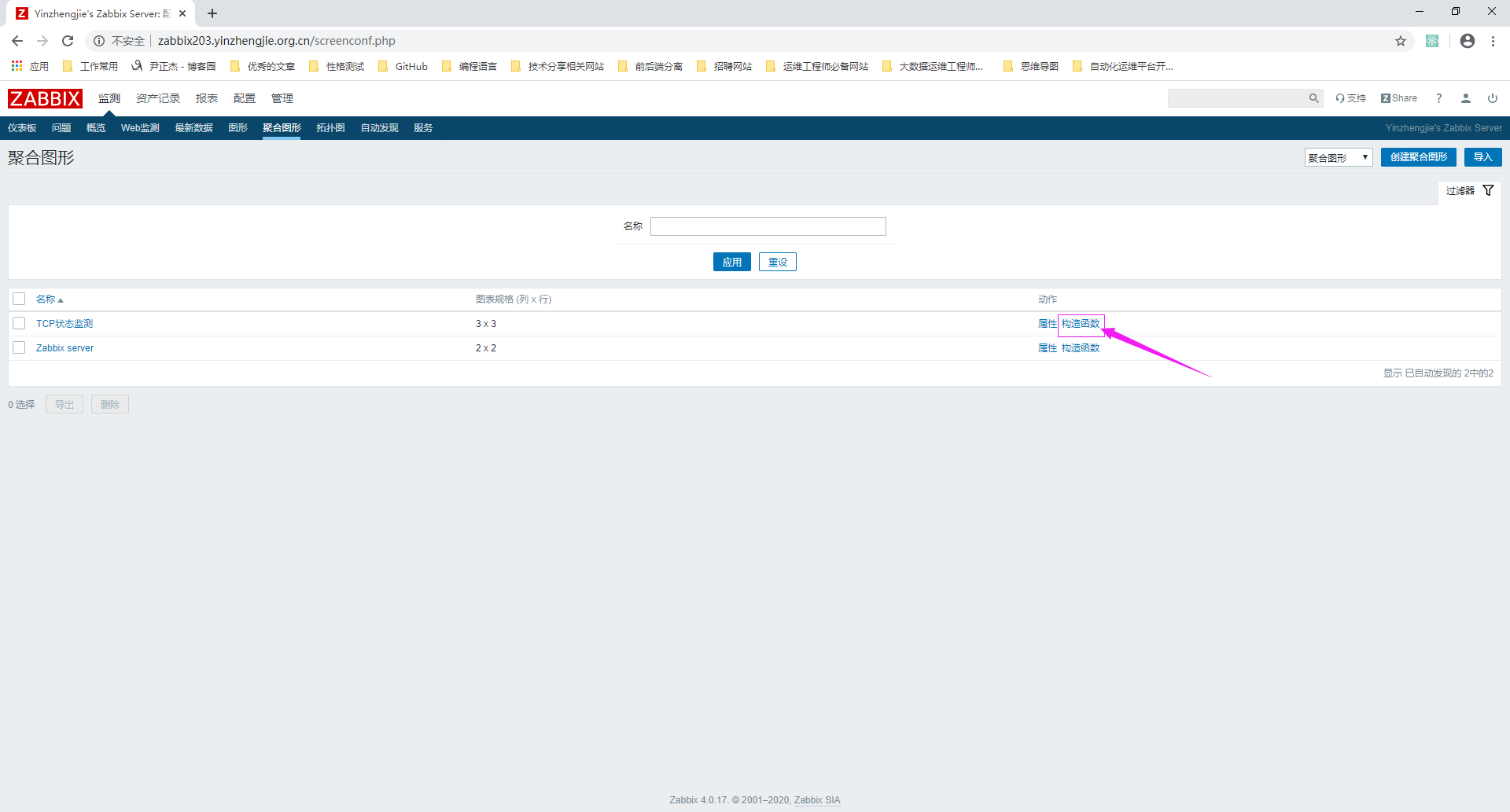Click the browser back arrow

click(17, 41)
